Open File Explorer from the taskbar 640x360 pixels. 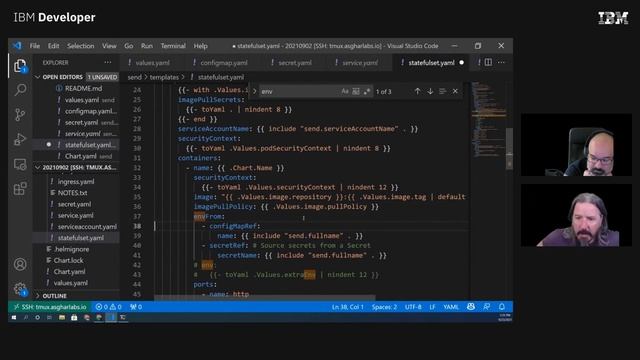pos(62,317)
